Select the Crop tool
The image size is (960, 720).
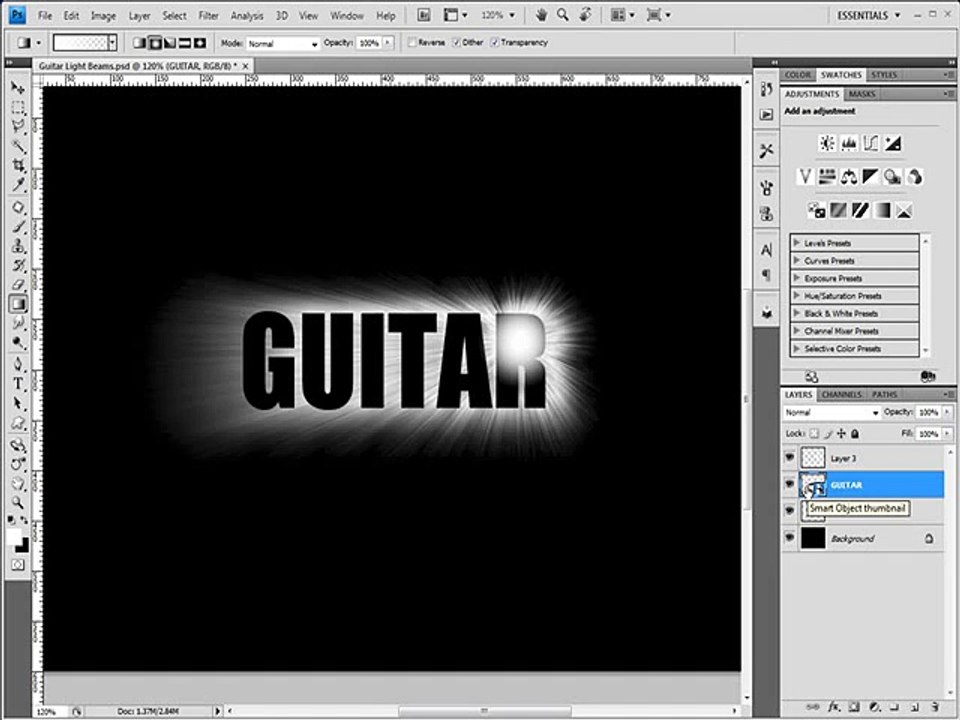pyautogui.click(x=18, y=165)
